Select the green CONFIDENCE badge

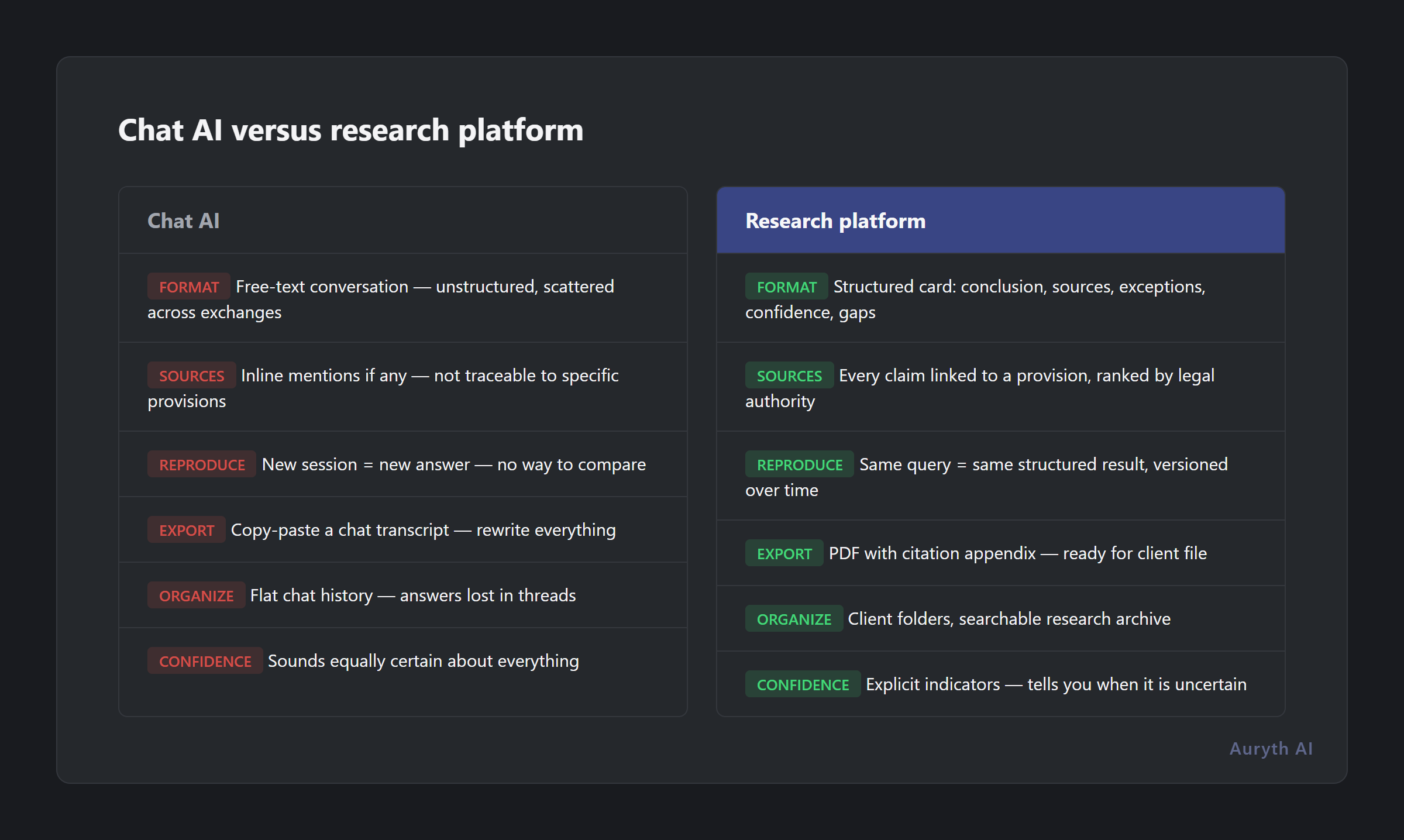(x=803, y=684)
